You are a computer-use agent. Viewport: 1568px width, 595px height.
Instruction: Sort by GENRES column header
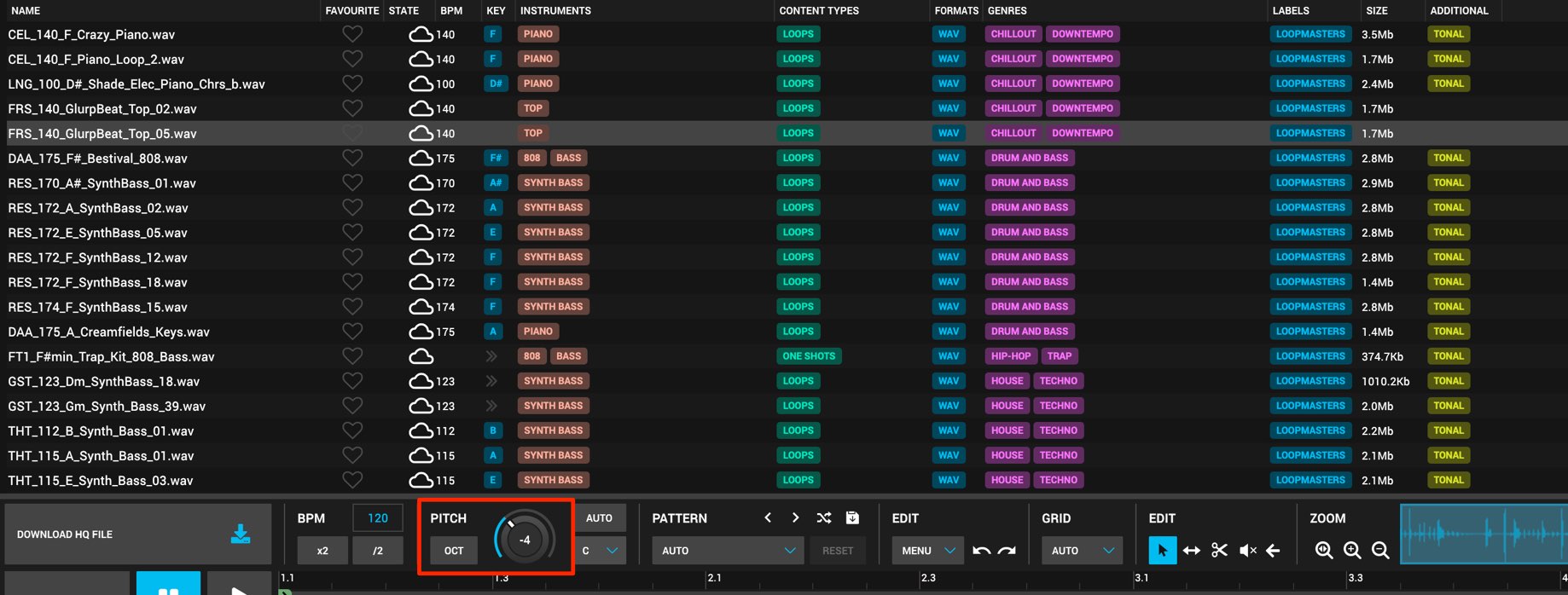(x=1008, y=10)
